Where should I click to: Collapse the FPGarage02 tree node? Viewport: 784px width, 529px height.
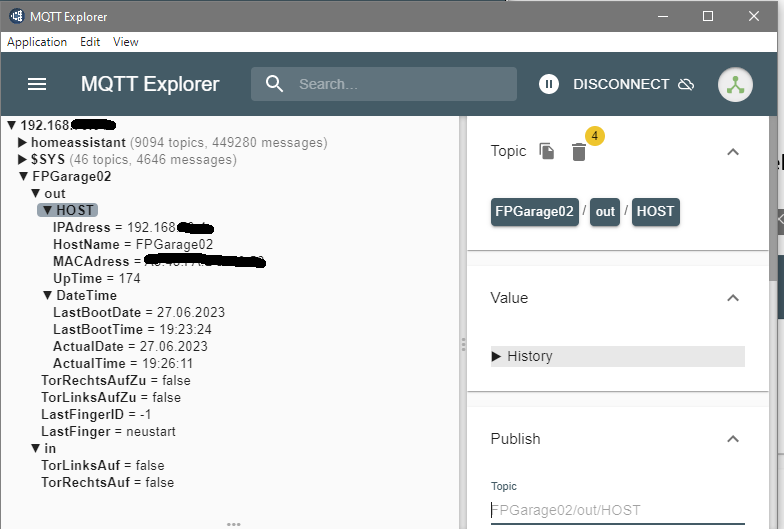pyautogui.click(x=24, y=176)
